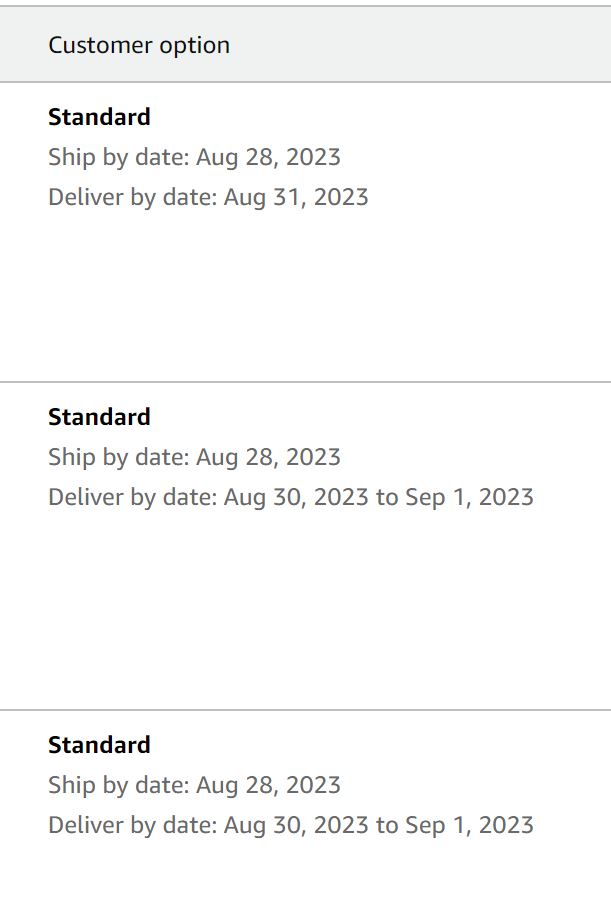
Task: Select the Standard label in the last order
Action: tap(99, 744)
